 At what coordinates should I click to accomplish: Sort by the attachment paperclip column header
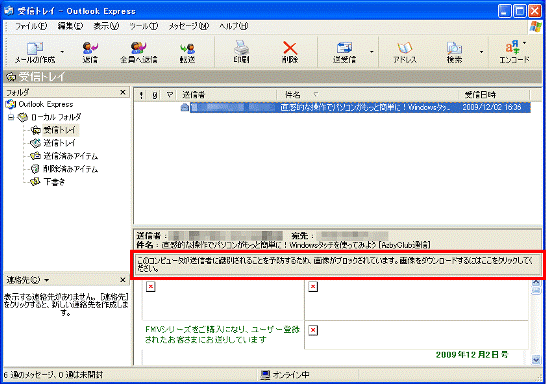pos(155,95)
